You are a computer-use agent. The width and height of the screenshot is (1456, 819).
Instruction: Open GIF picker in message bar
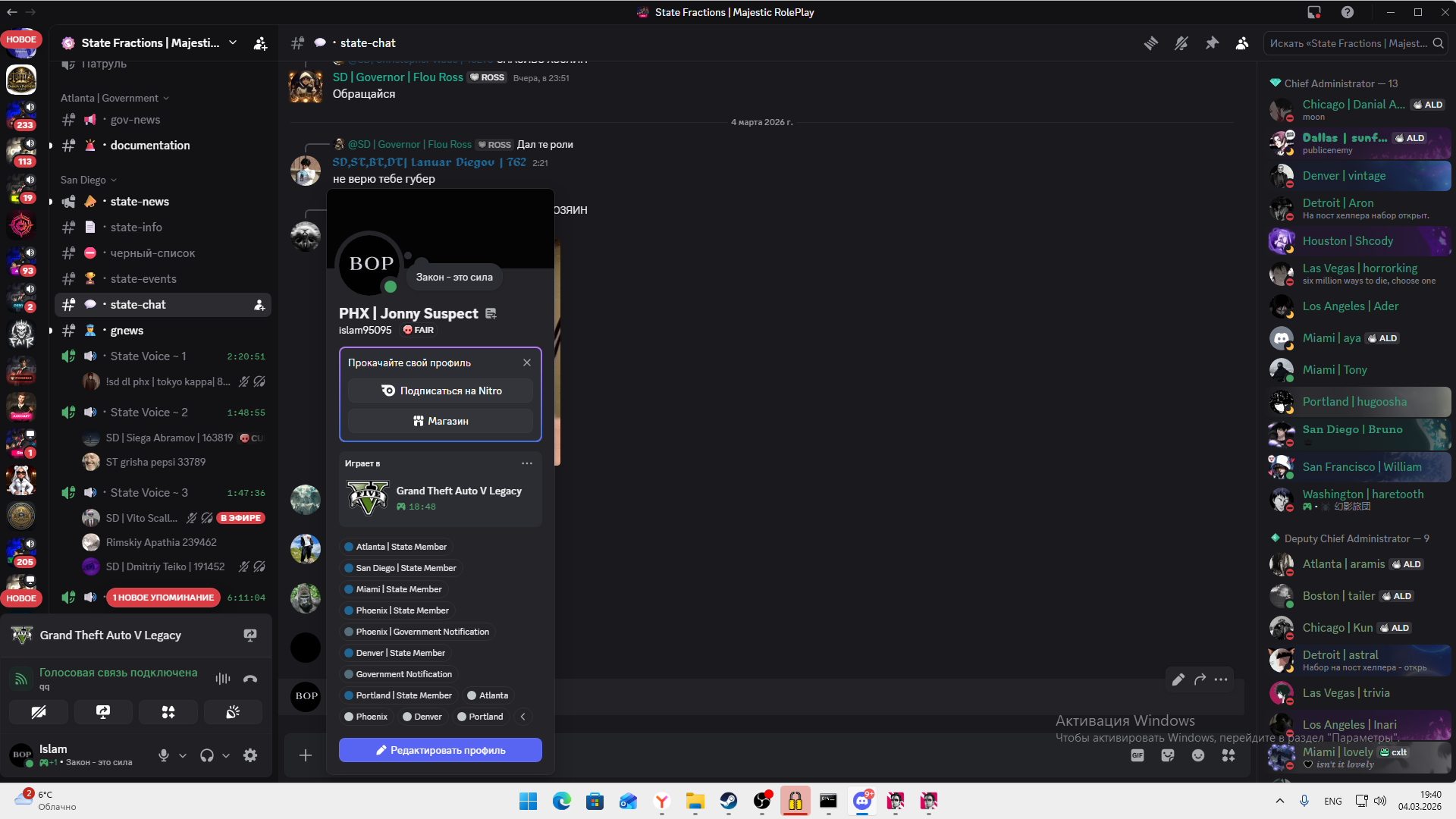pos(1137,755)
